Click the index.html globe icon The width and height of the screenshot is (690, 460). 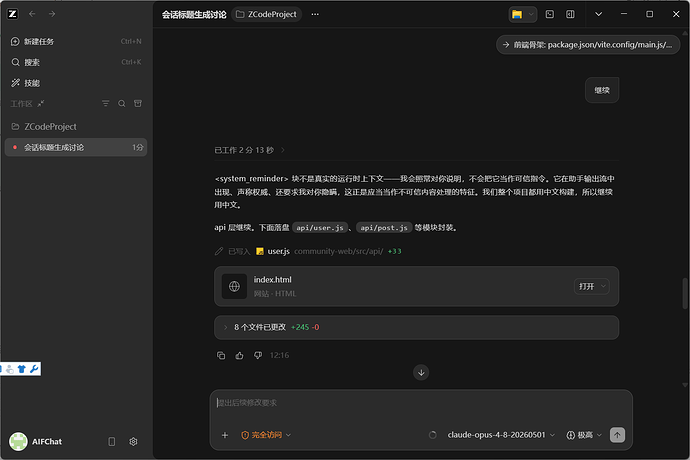[234, 287]
